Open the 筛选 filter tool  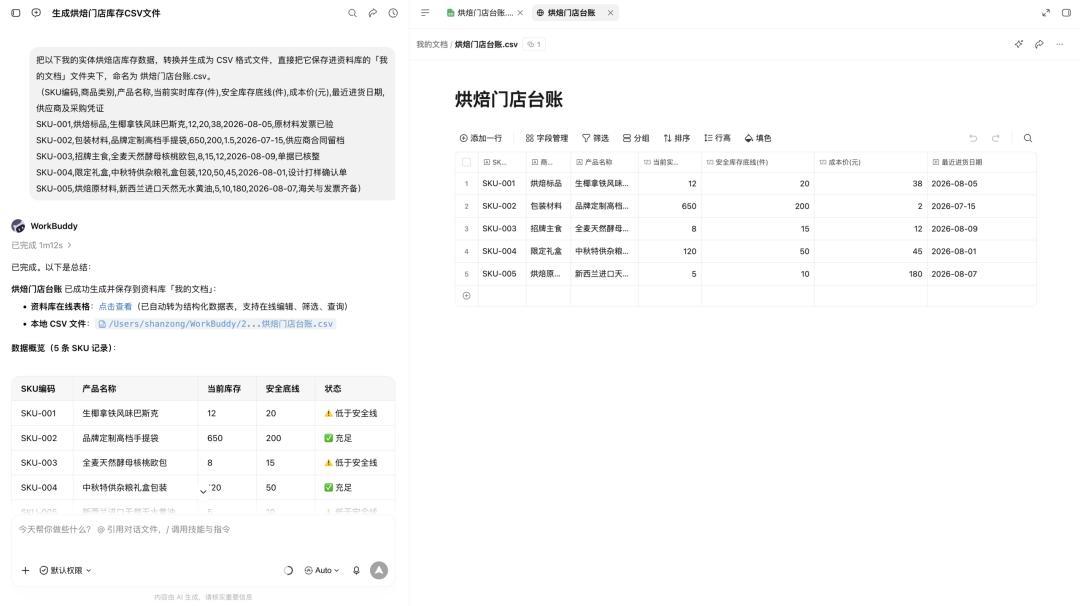click(x=595, y=138)
